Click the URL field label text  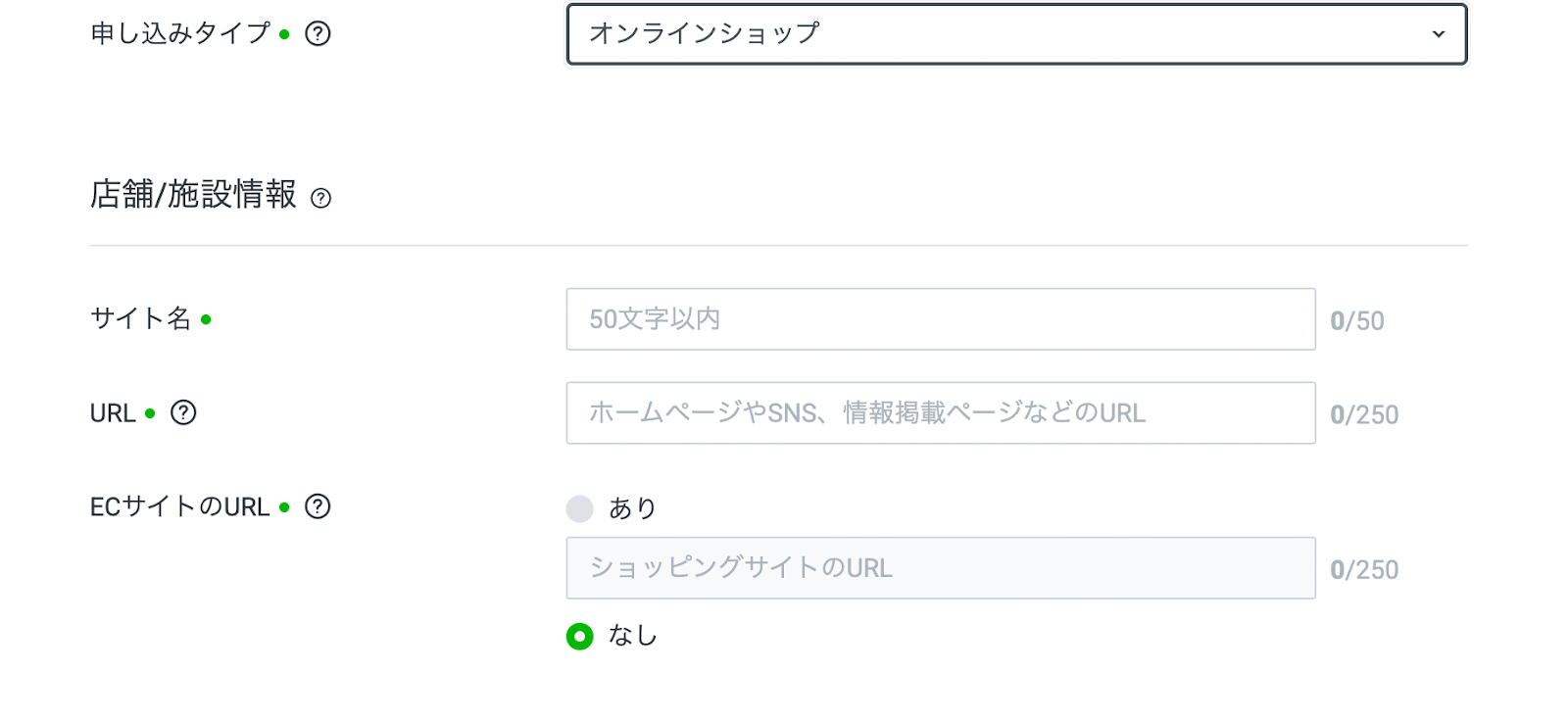113,413
